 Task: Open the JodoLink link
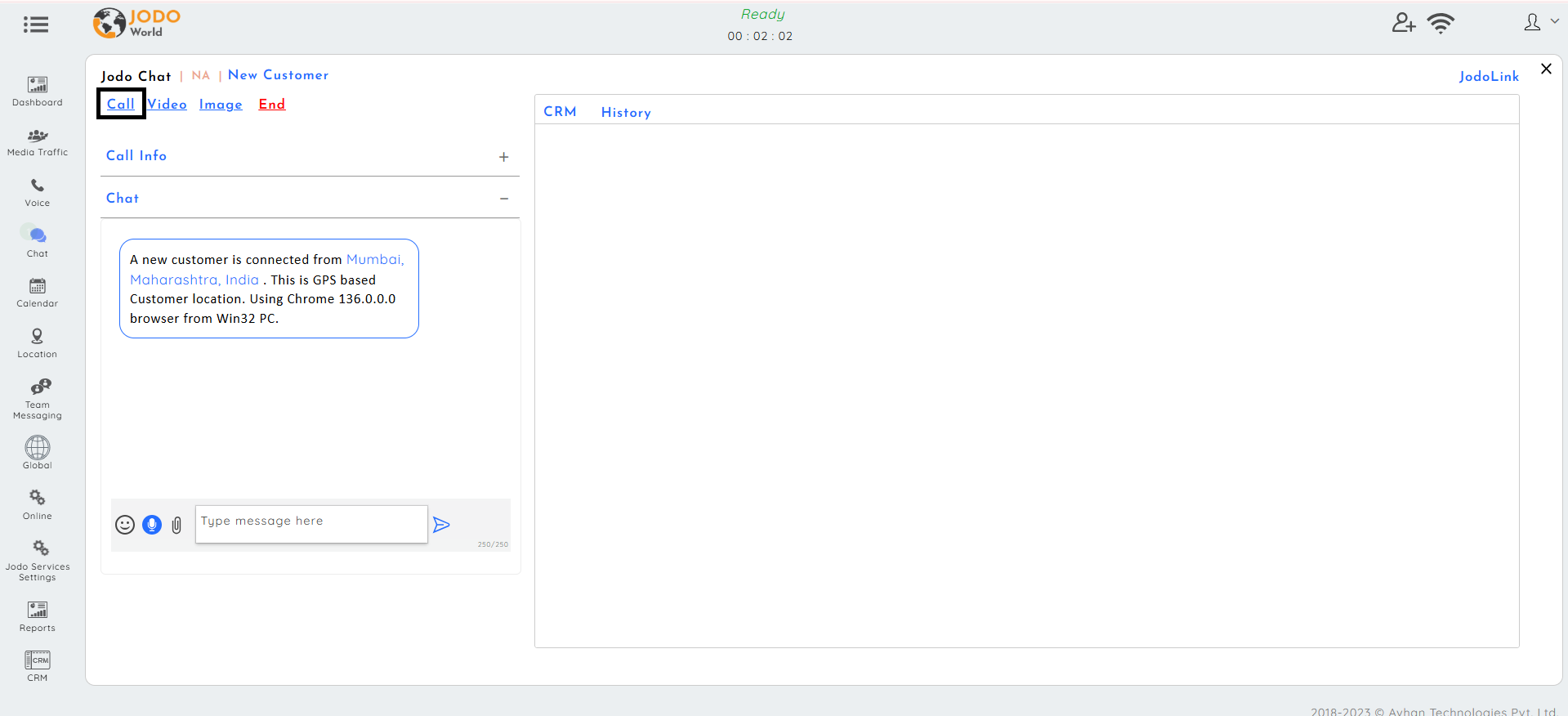tap(1489, 76)
